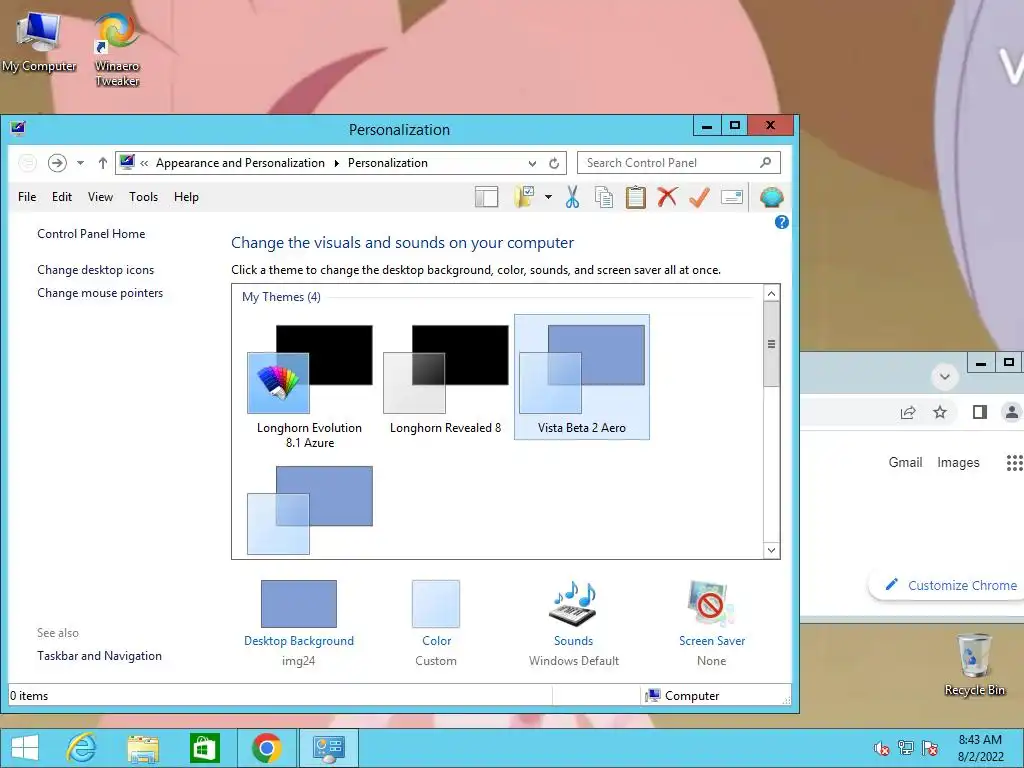The height and width of the screenshot is (768, 1024).
Task: Open the Windows Start button
Action: [25, 748]
